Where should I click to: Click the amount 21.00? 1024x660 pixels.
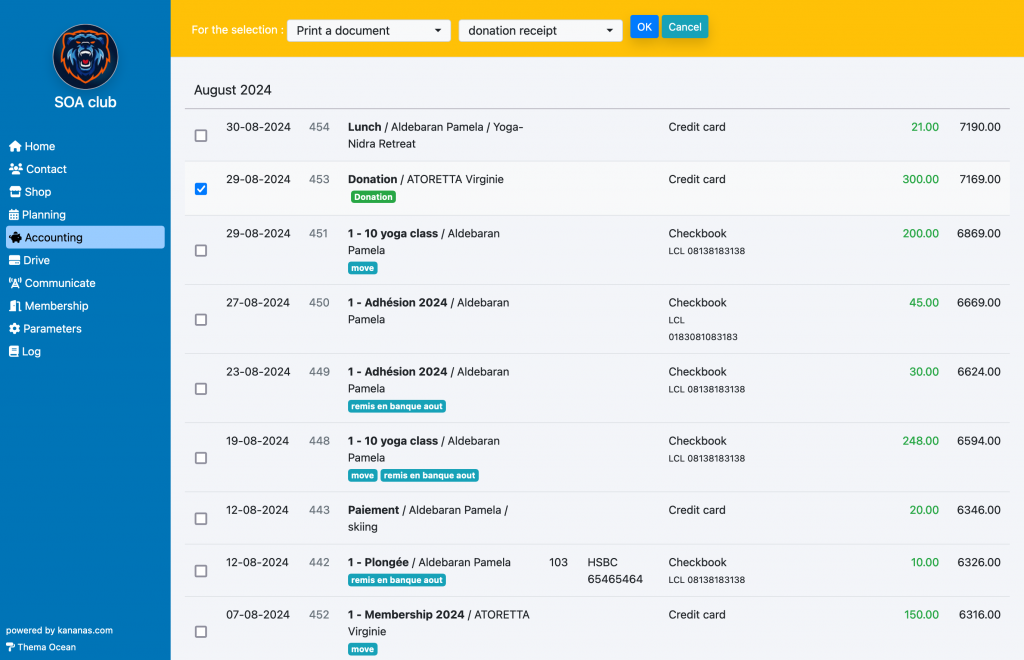(925, 127)
